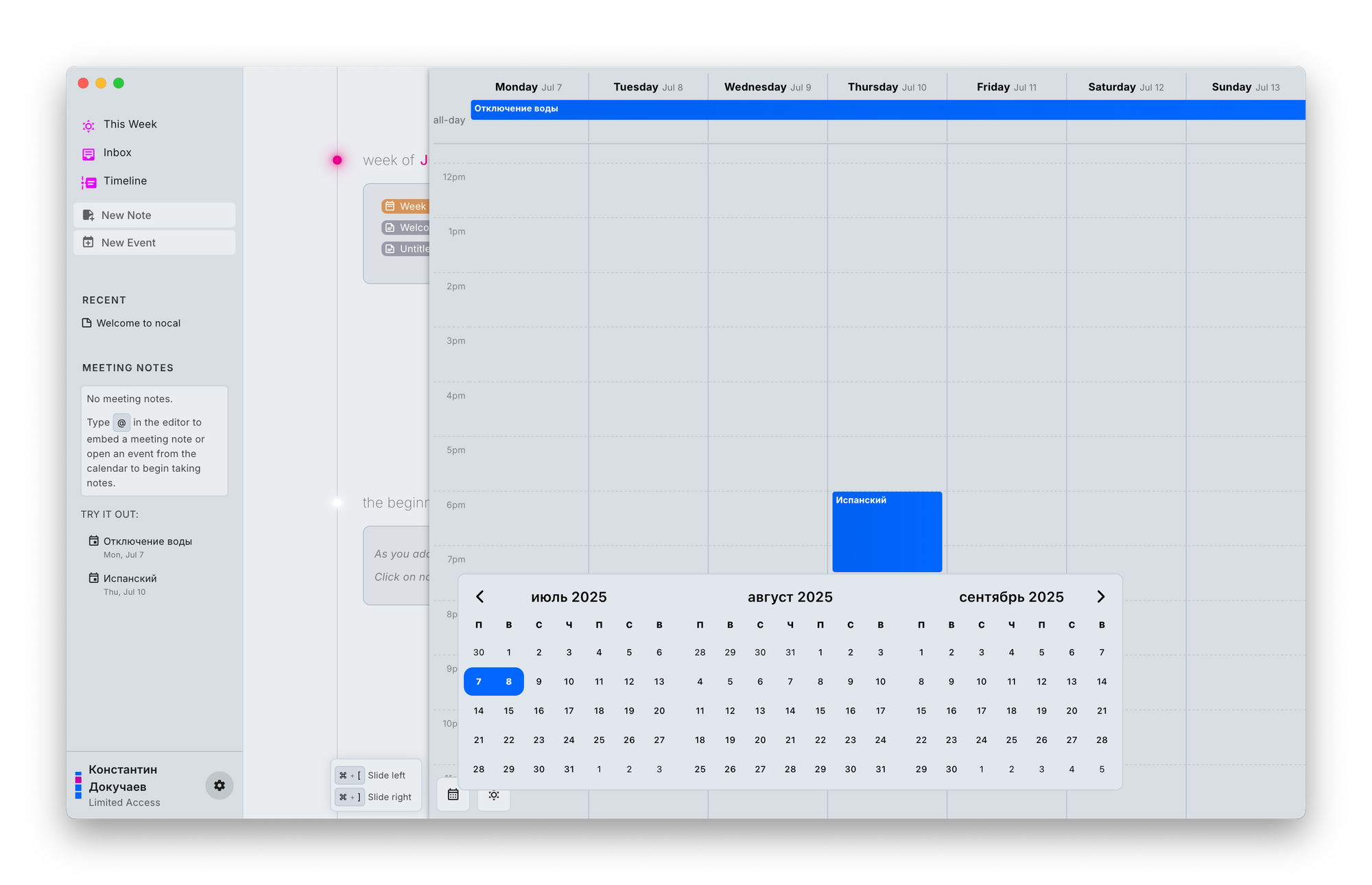
Task: Open the Inbox icon in sidebar
Action: click(x=88, y=154)
